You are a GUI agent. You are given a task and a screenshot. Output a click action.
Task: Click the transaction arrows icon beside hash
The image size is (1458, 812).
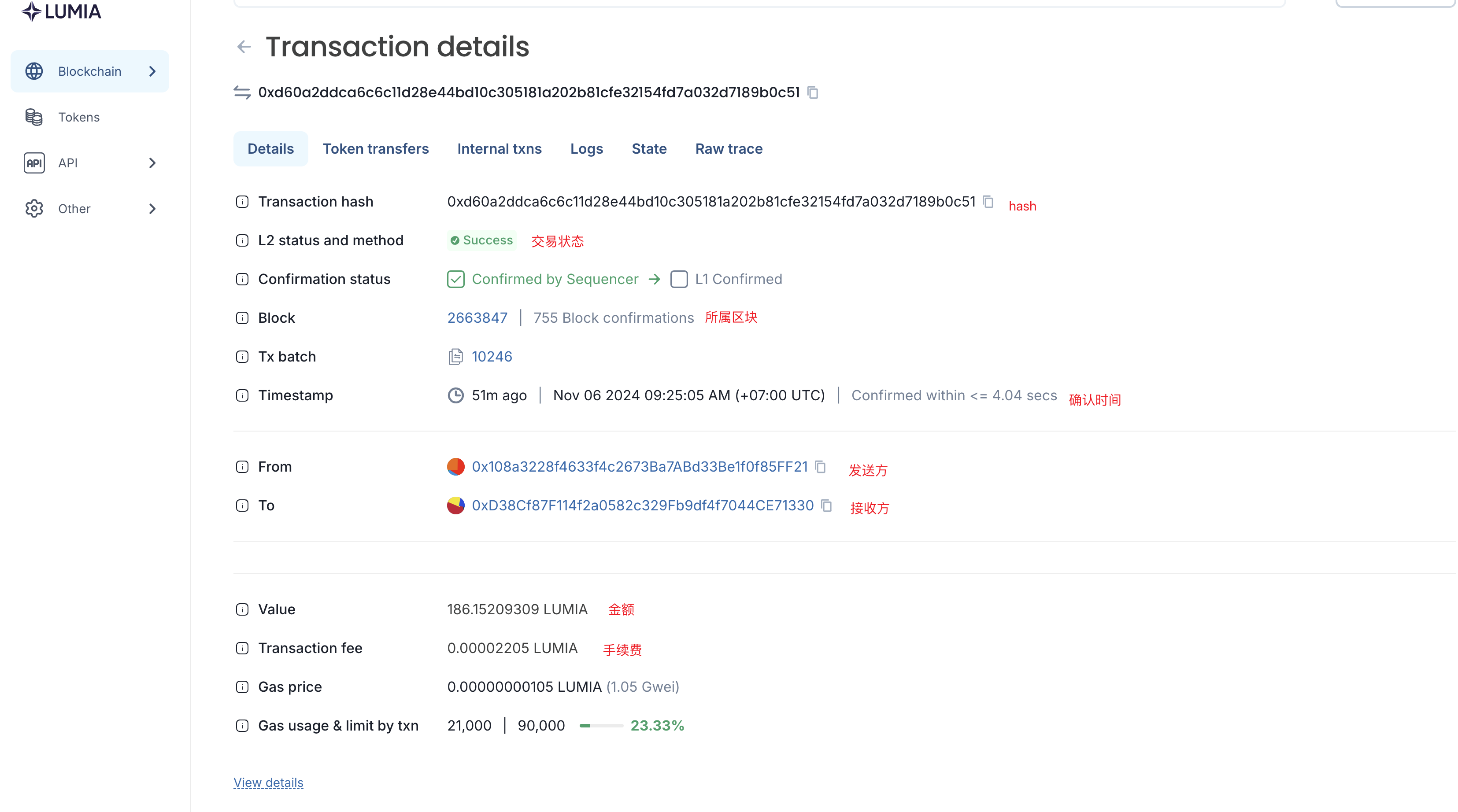[x=242, y=92]
